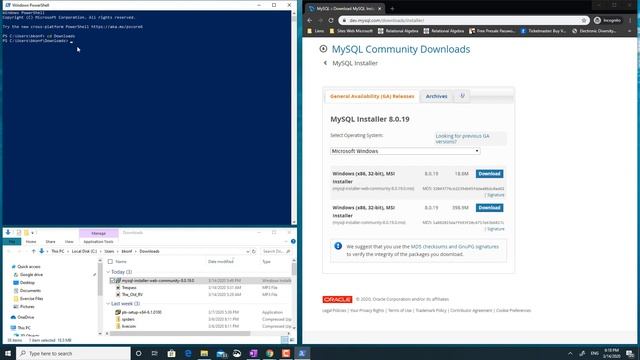Show more bookmarks with the chevron
Screen dimensions: 640x360
pyautogui.click(x=629, y=31)
